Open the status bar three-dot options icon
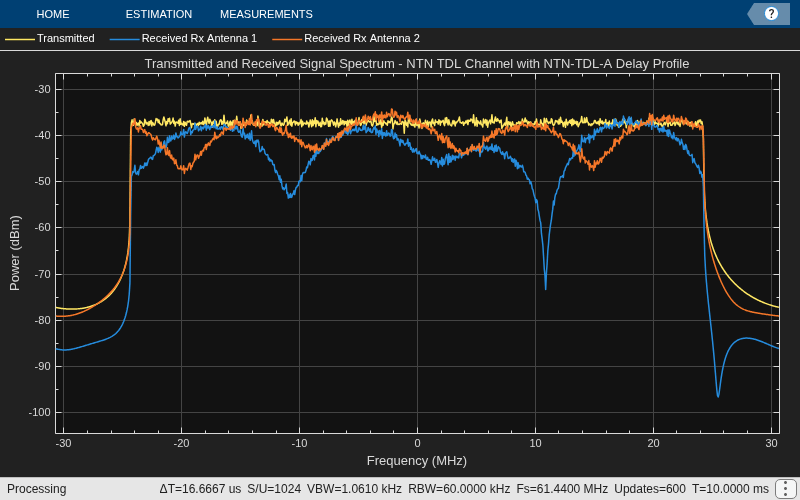Screen dimensions: 800x500 (783, 489)
